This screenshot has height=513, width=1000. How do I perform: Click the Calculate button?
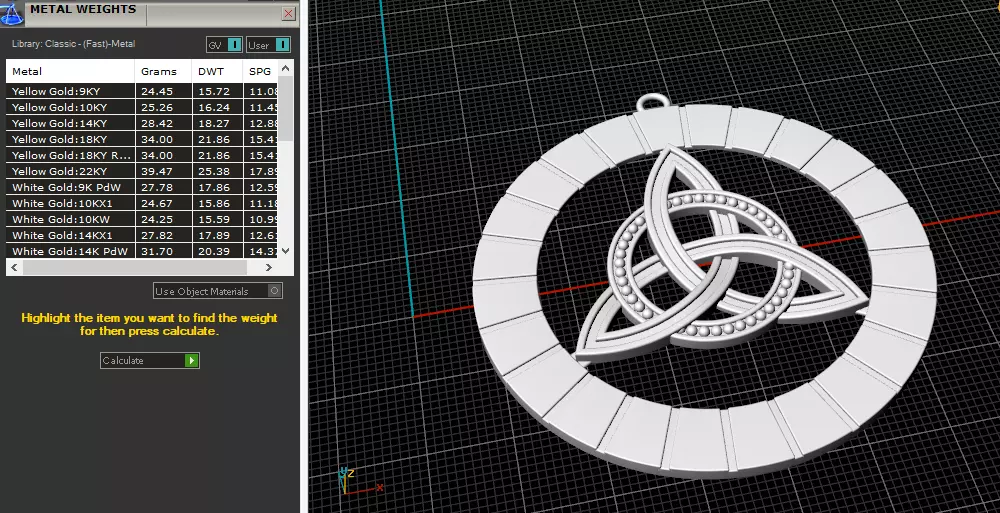[150, 361]
